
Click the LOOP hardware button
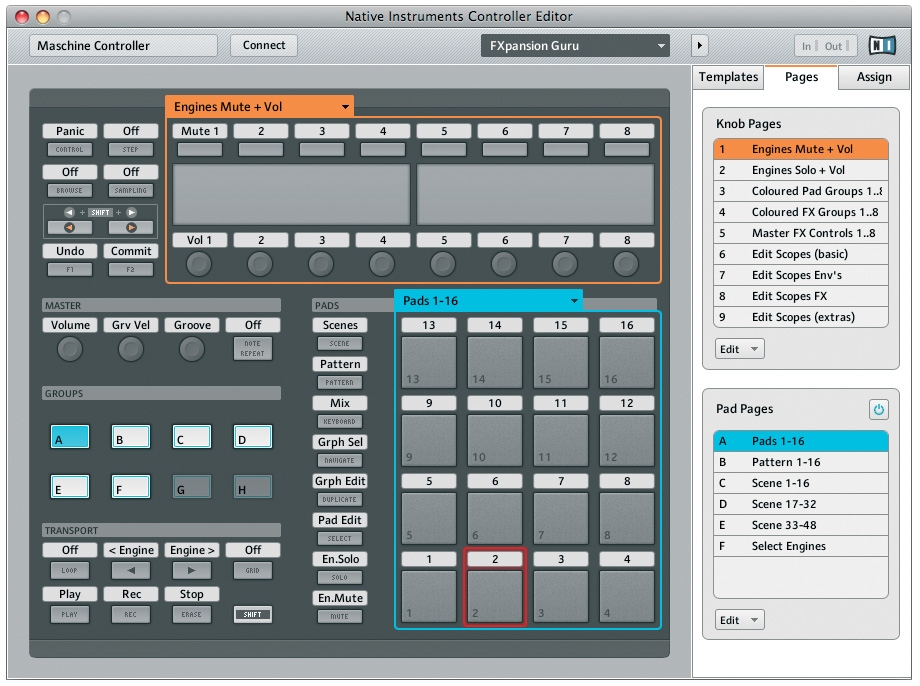coord(69,570)
